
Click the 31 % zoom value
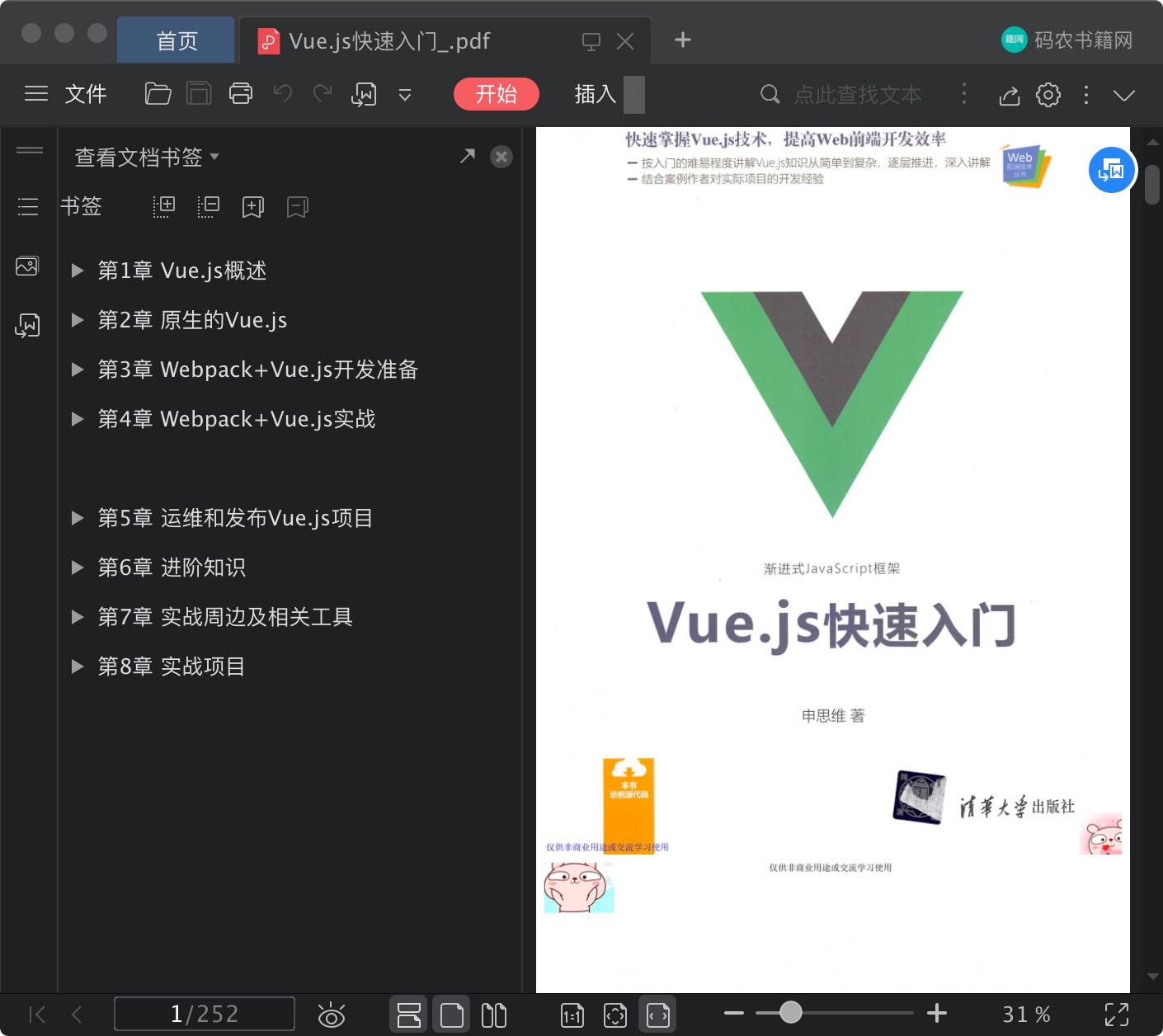pos(1027,1014)
